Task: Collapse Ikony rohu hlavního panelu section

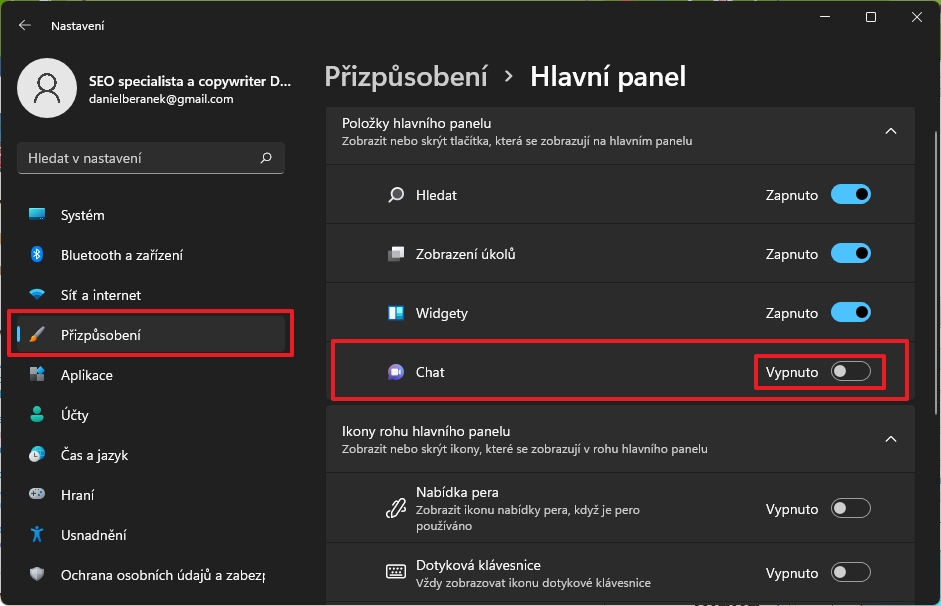Action: (891, 439)
